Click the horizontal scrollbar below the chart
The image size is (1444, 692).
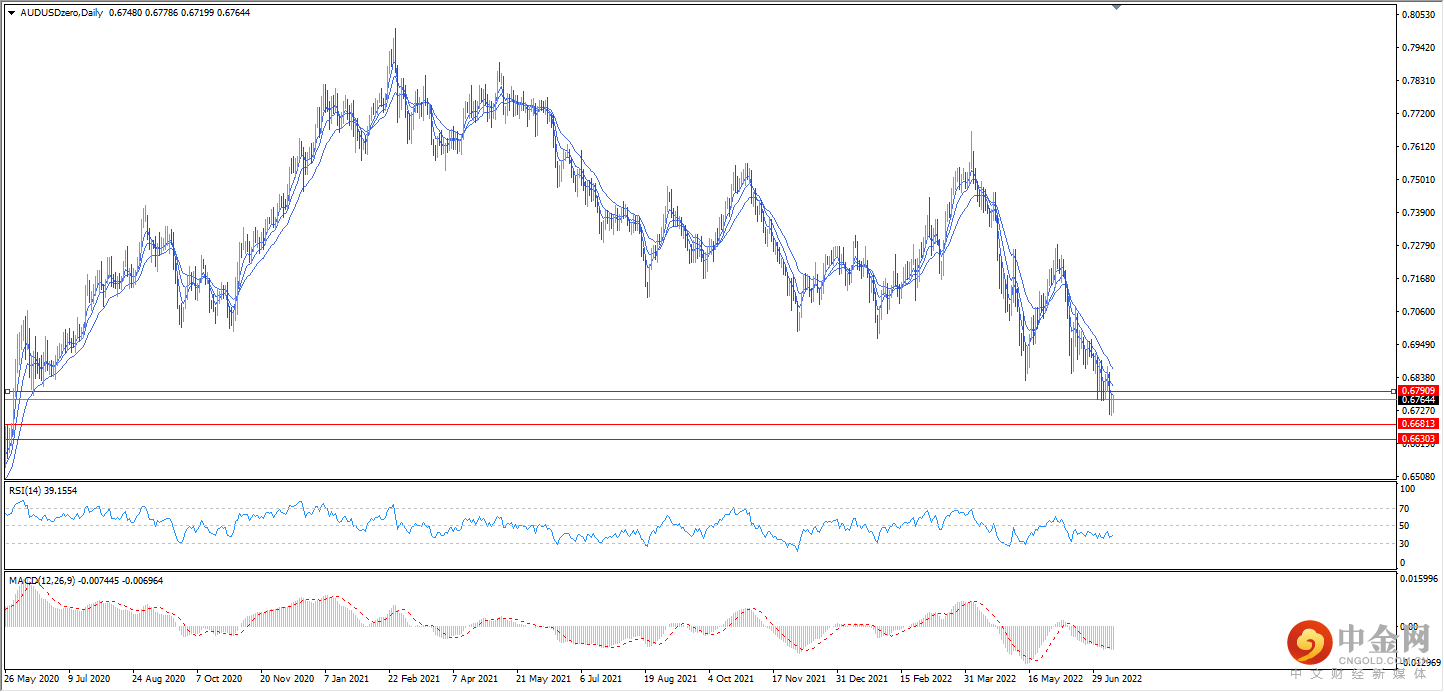tap(700, 688)
